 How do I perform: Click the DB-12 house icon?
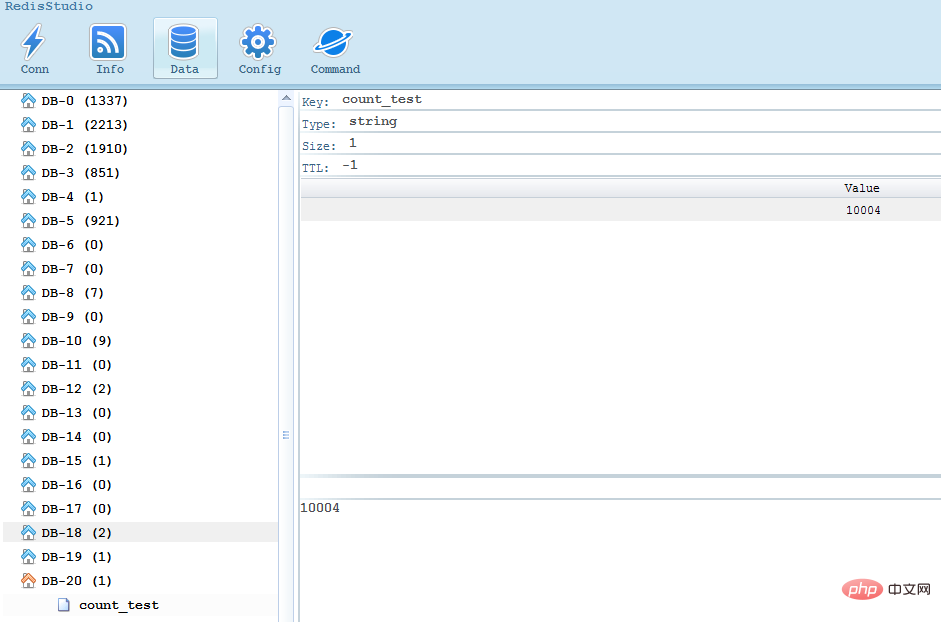(x=28, y=388)
